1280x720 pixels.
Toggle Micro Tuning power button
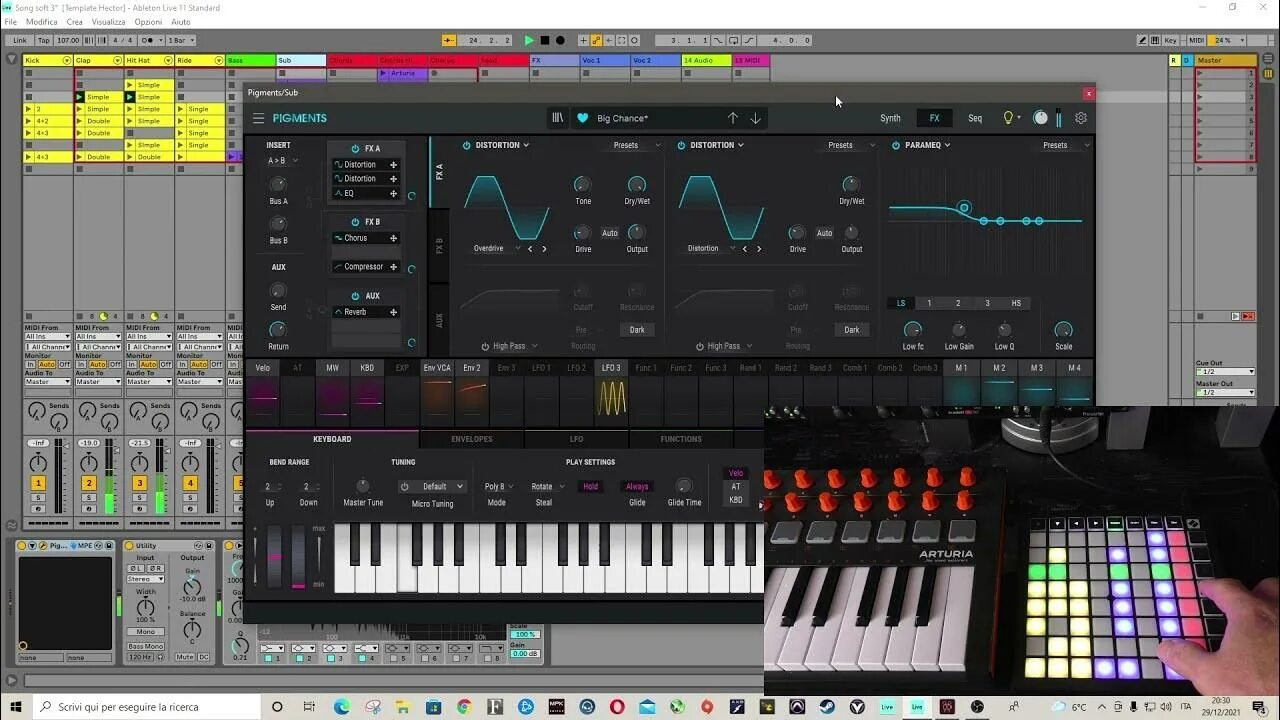tap(405, 487)
